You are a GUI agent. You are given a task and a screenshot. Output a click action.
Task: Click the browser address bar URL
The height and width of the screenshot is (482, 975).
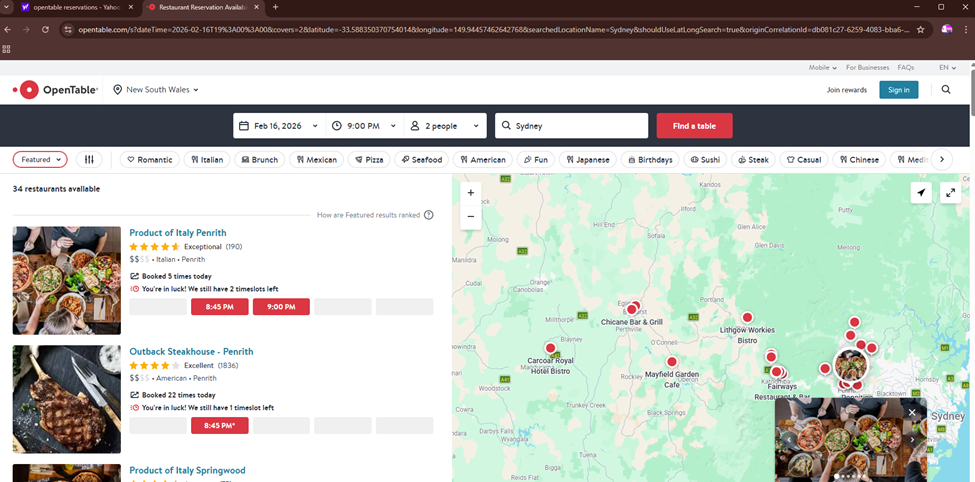494,29
